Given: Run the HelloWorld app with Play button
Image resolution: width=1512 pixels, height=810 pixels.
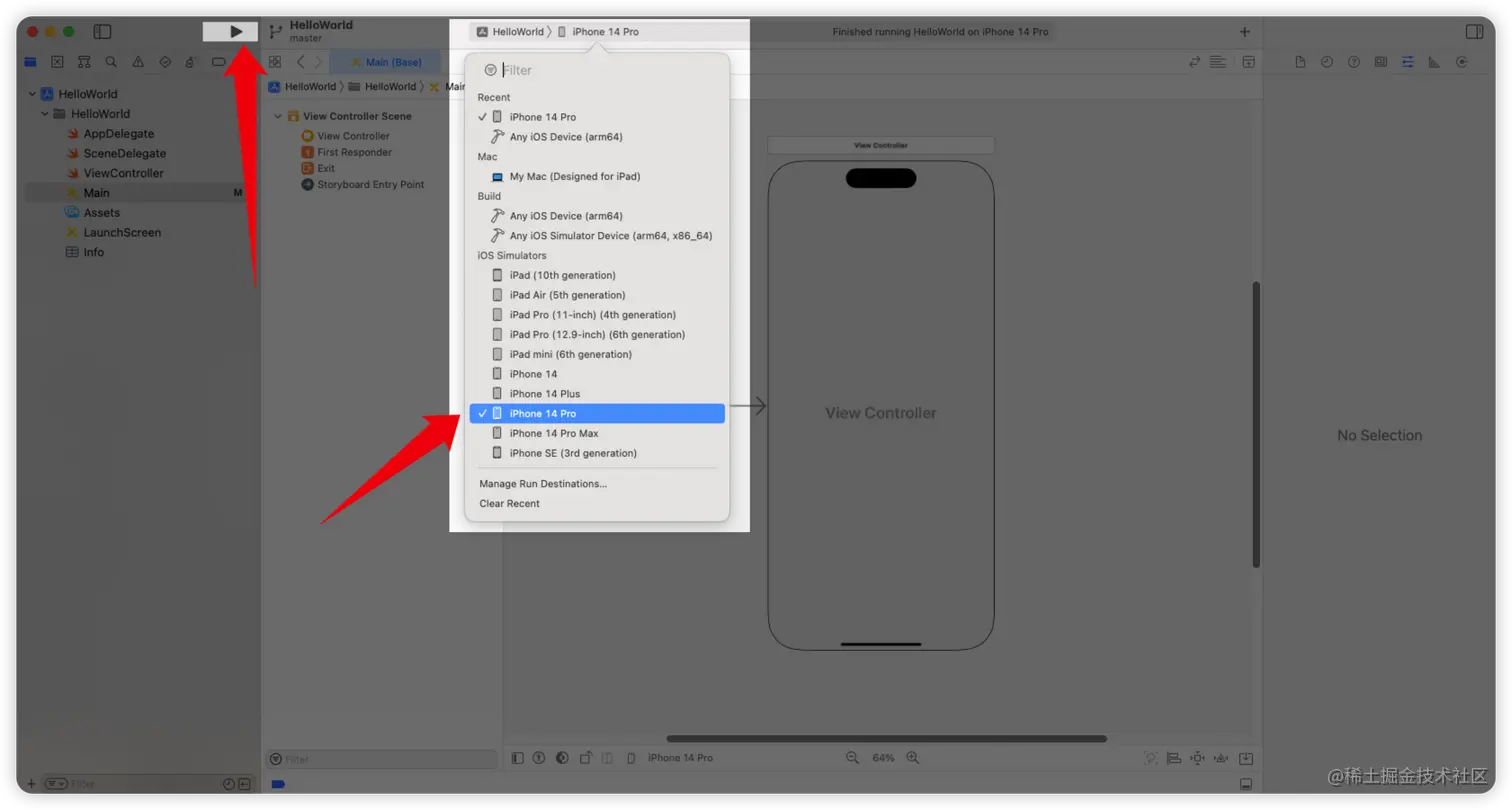Looking at the screenshot, I should pyautogui.click(x=236, y=32).
